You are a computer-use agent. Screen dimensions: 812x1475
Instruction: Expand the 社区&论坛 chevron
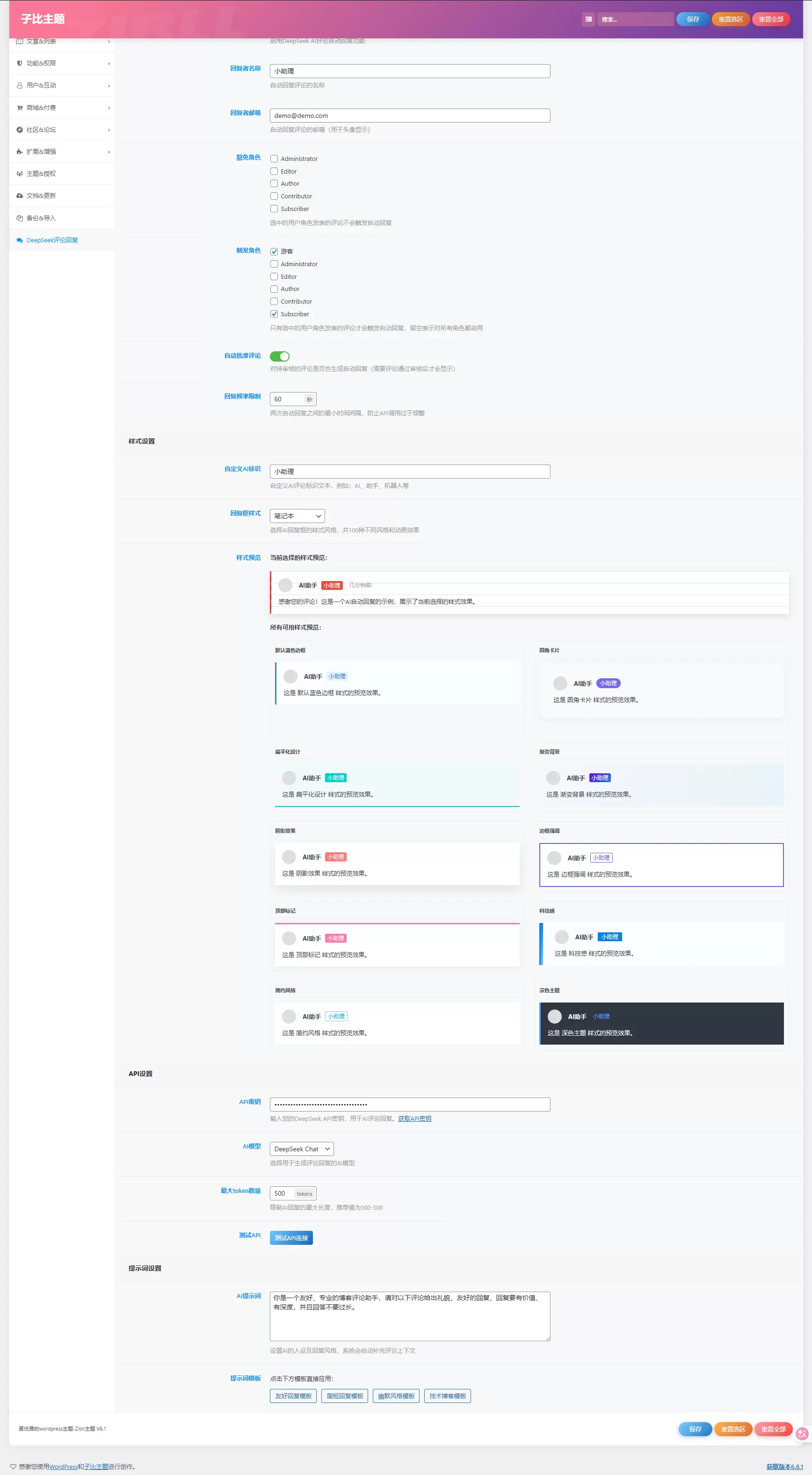[109, 130]
